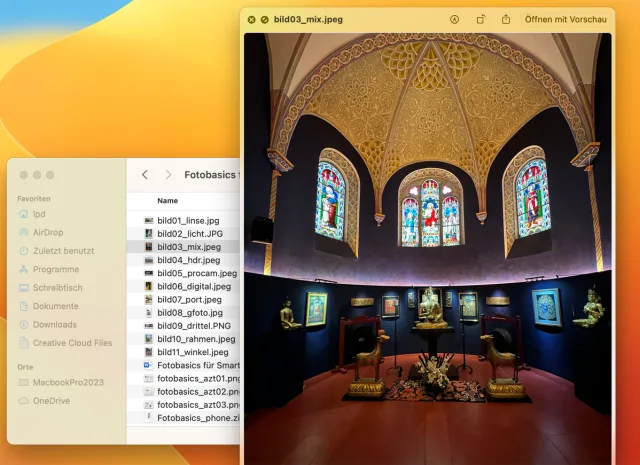Click the AirDrop sidebar icon
The image size is (640, 465).
click(x=24, y=232)
